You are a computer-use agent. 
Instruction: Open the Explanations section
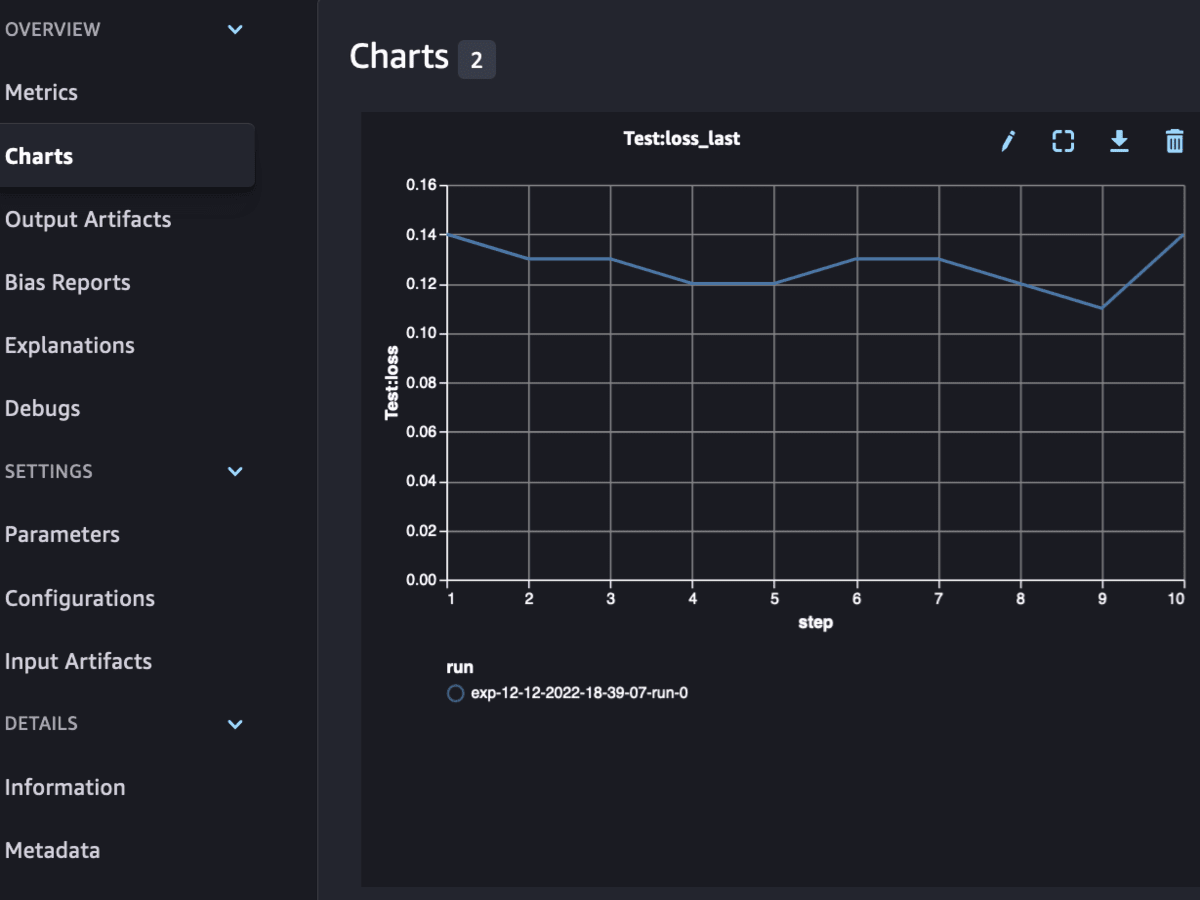pos(69,345)
